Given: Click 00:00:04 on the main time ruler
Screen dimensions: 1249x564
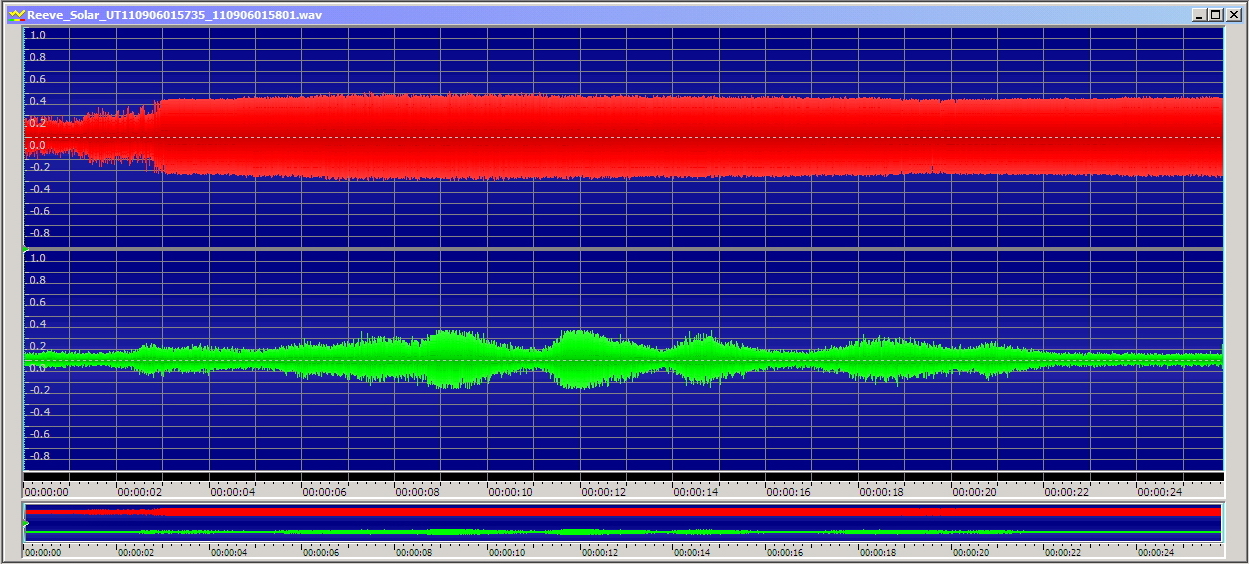Looking at the screenshot, I should pyautogui.click(x=232, y=492).
